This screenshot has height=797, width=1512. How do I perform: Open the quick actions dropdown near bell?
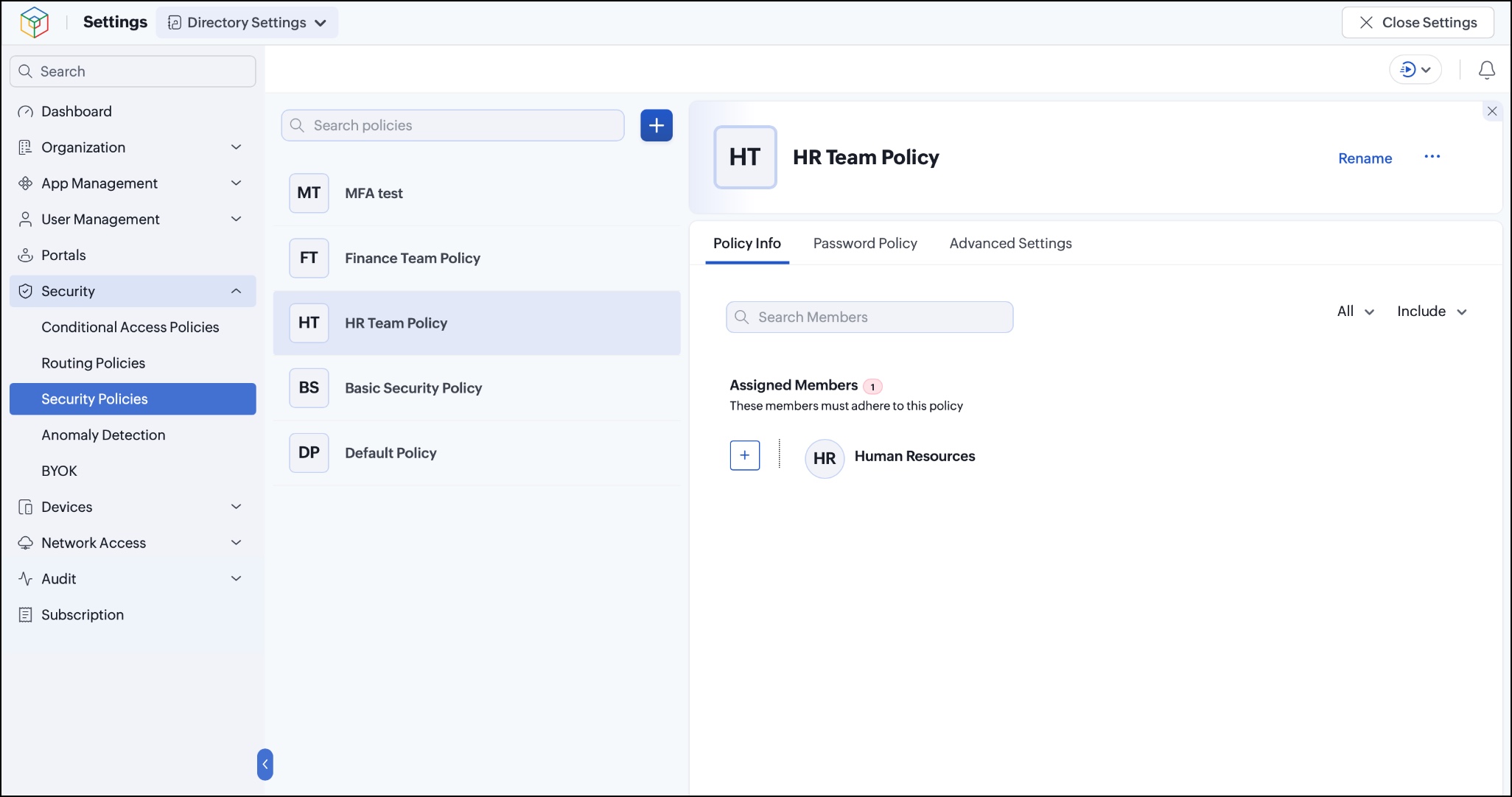(1415, 70)
